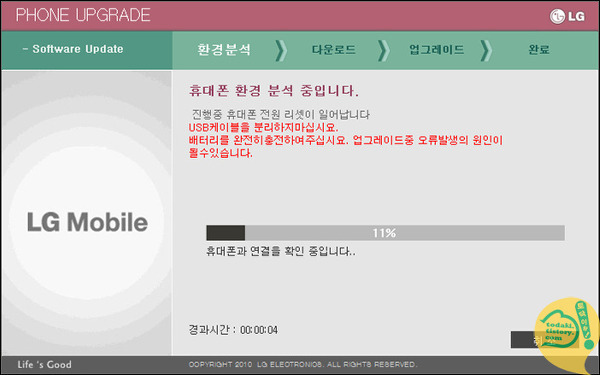
Task: Click the cancel button at bottom right
Action: click(x=545, y=340)
